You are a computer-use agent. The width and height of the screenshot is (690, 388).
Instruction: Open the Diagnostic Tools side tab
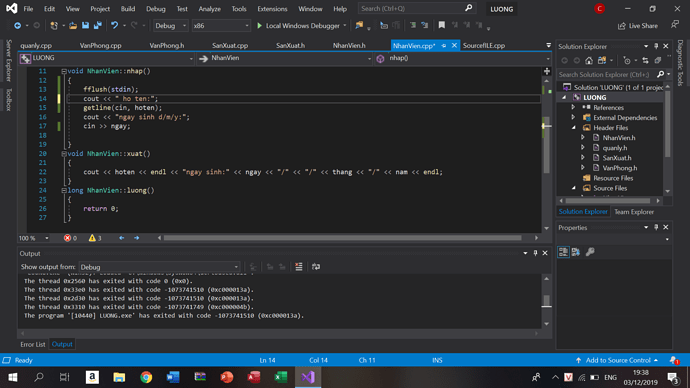coord(680,63)
